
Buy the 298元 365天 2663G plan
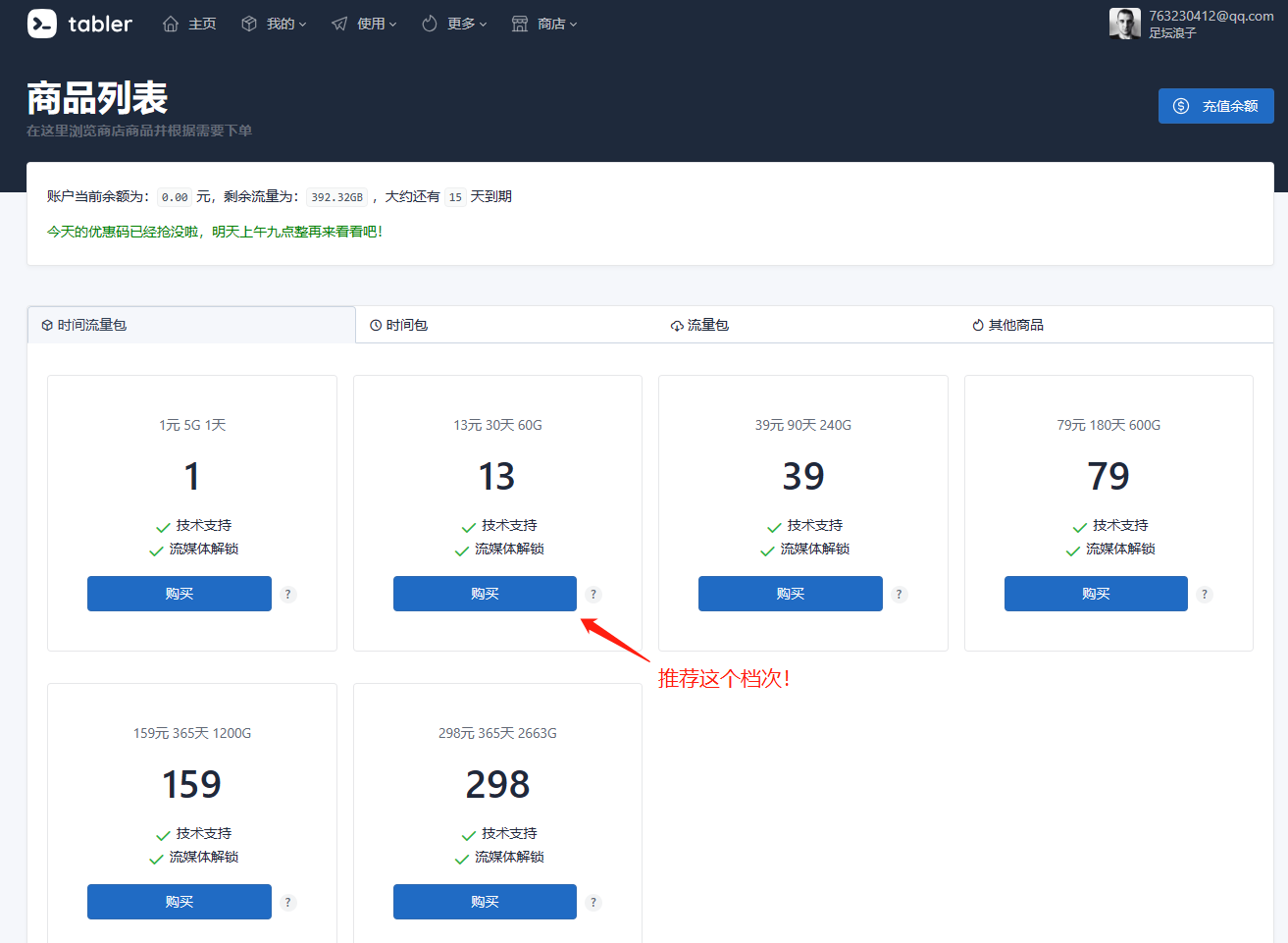coord(485,902)
